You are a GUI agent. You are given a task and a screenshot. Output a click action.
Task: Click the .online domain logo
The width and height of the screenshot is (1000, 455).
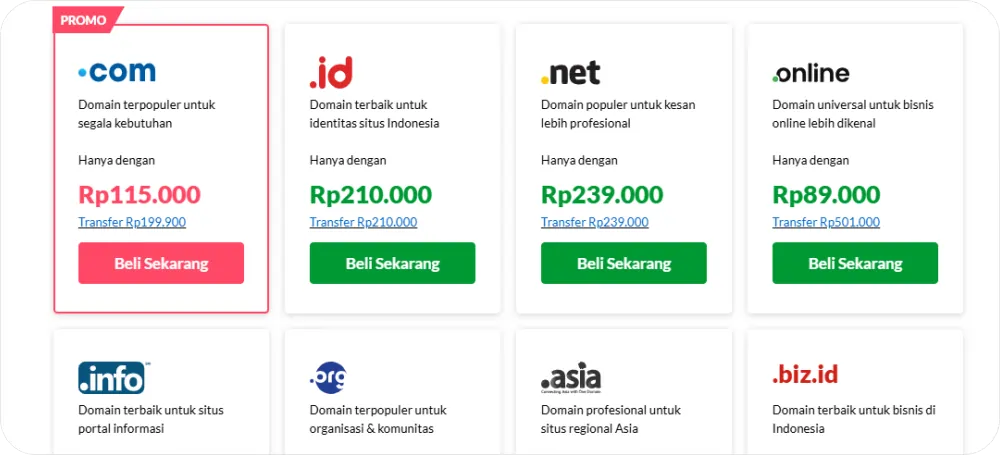coord(811,73)
